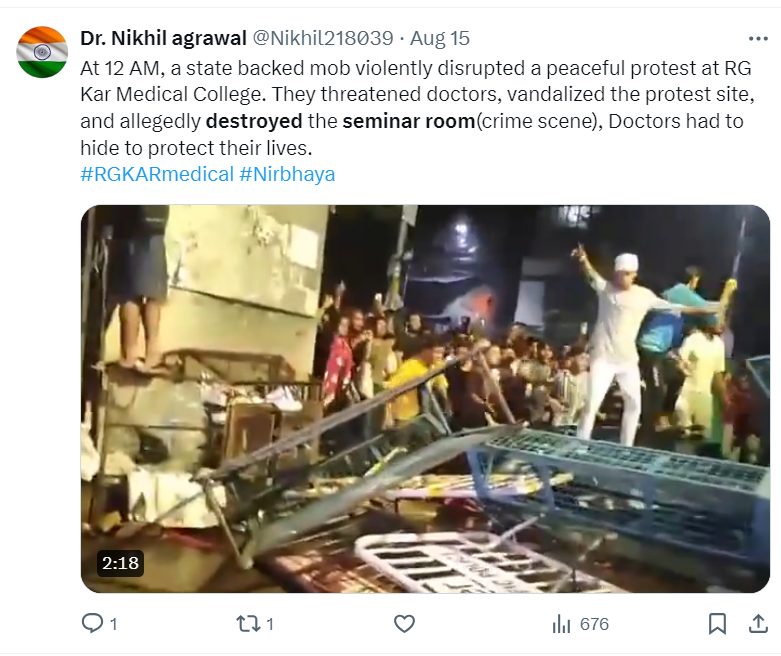Click the 2:18 video duration badge
781x656 pixels.
coord(120,563)
